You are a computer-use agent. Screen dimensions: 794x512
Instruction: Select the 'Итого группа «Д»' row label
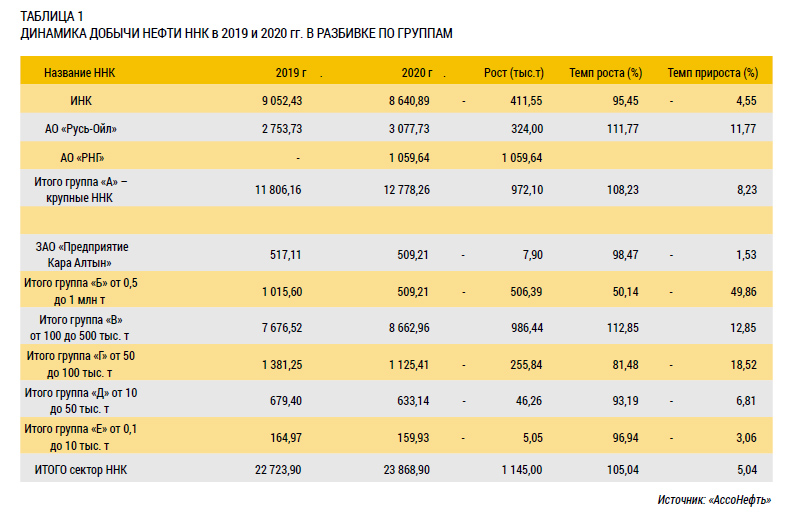[x=81, y=401]
